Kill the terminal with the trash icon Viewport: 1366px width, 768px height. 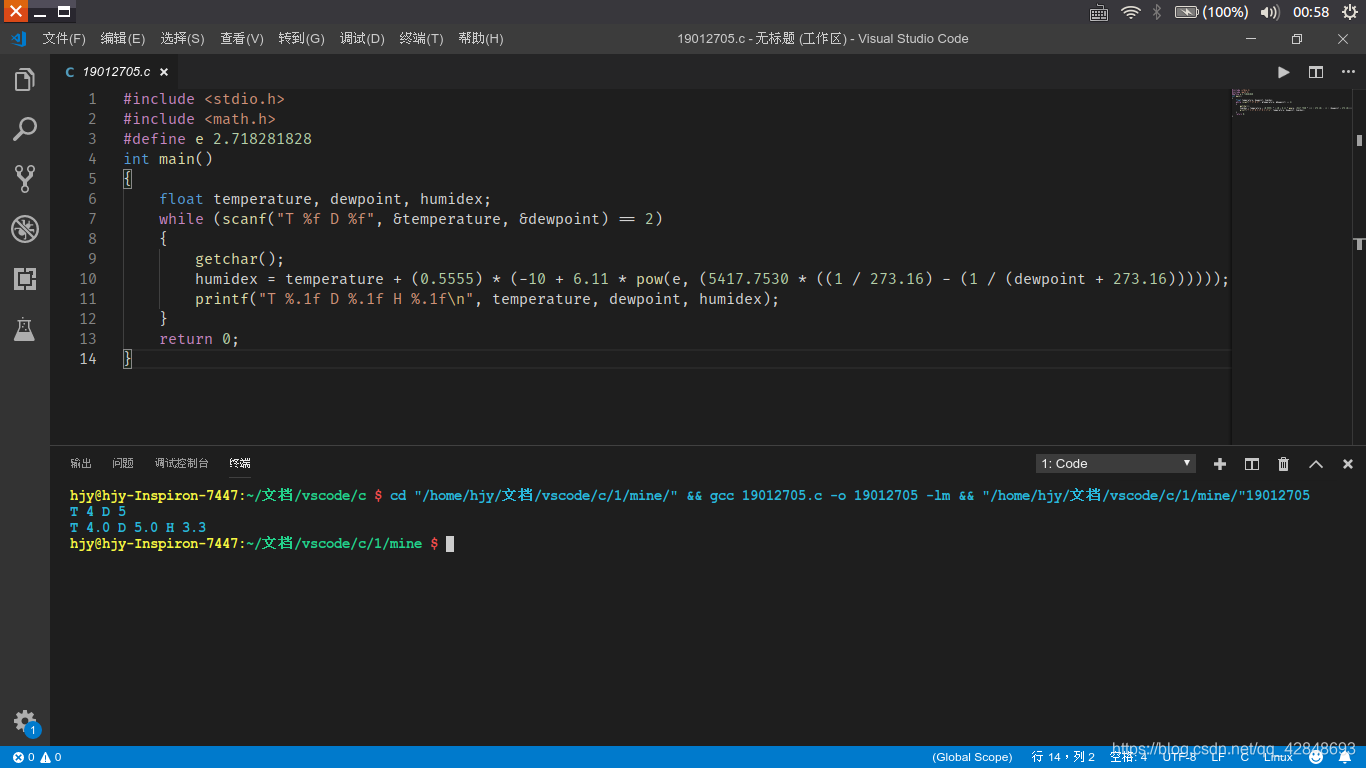click(x=1283, y=463)
